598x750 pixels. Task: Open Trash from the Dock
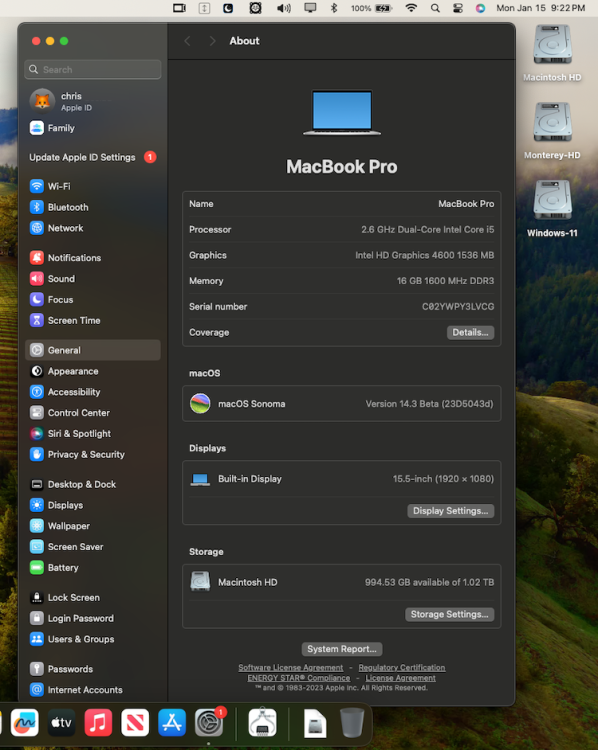pos(352,722)
